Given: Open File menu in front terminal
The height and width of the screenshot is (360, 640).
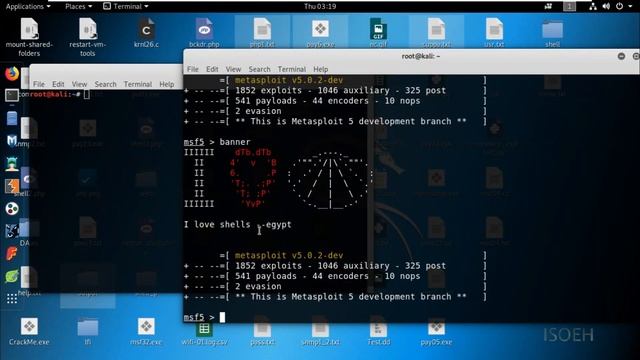Looking at the screenshot, I should tap(193, 69).
